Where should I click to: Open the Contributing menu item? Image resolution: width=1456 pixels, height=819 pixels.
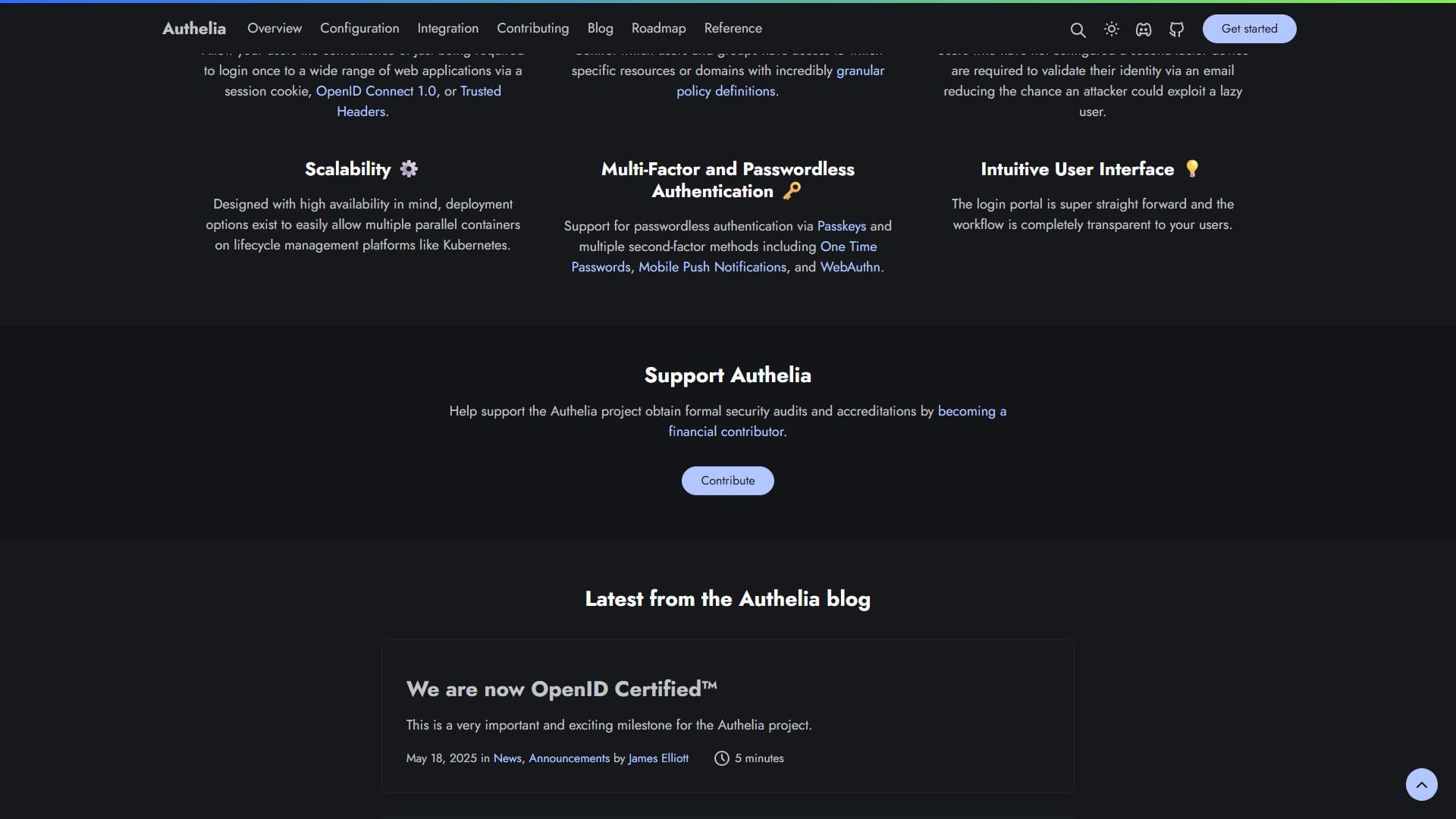532,28
